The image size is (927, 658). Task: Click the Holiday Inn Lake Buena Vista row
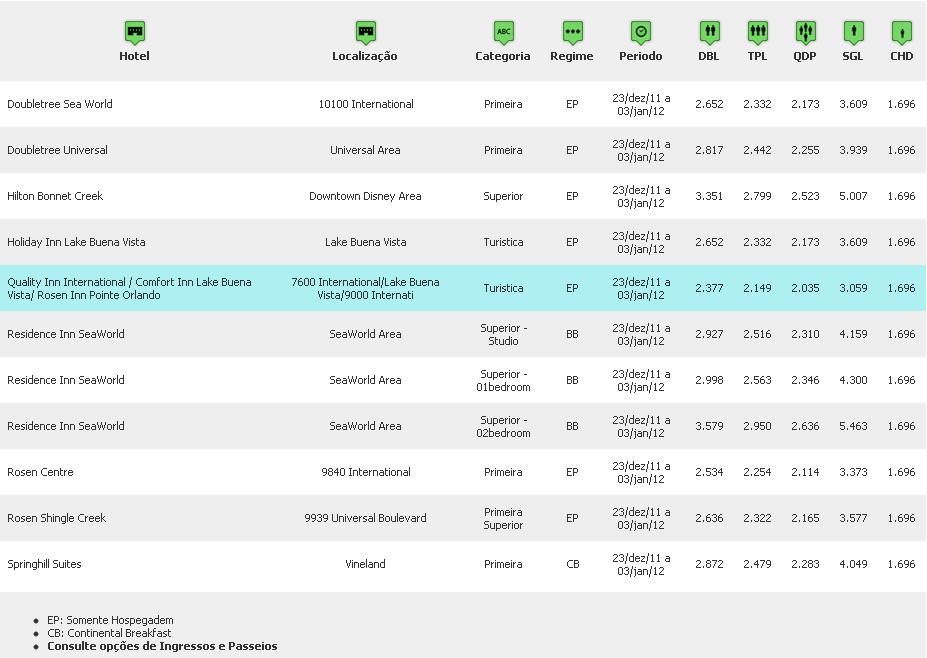76,242
